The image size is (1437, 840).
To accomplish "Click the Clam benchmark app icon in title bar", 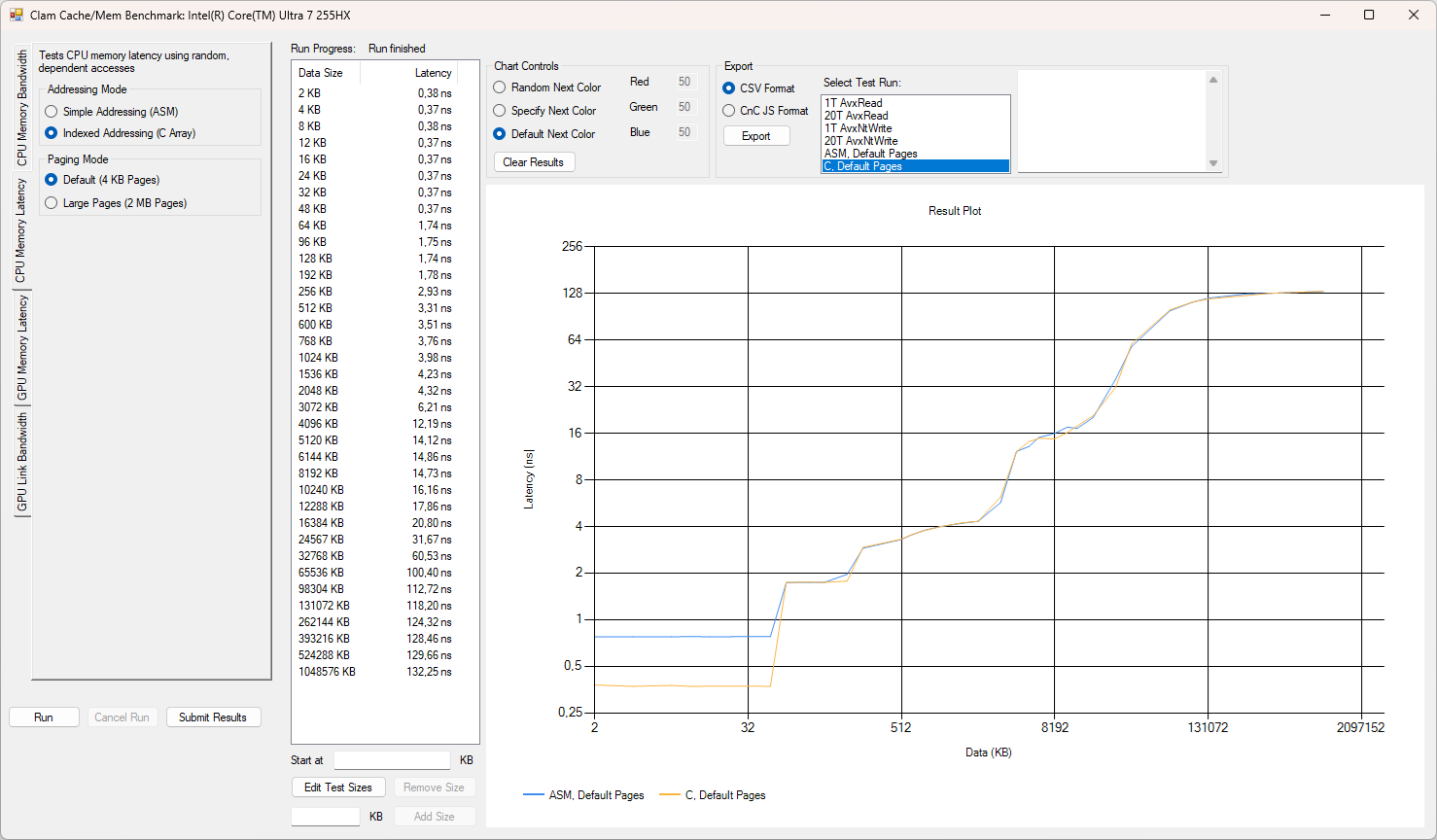I will coord(17,16).
